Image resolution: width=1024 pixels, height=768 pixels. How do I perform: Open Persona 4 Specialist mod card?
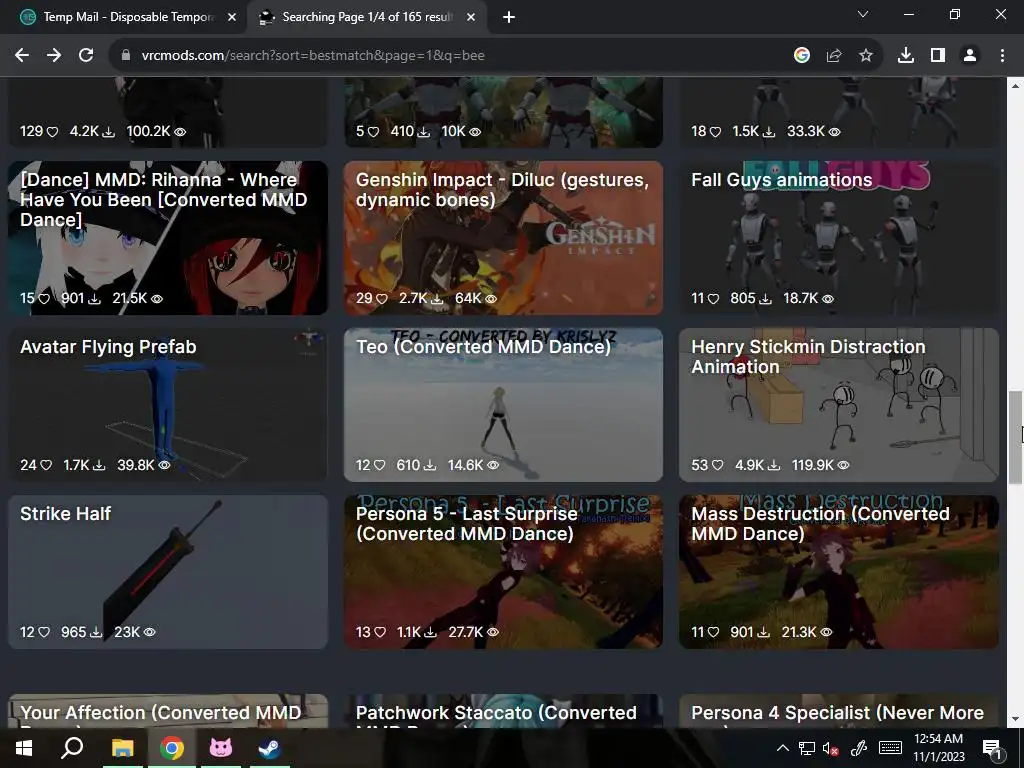pyautogui.click(x=837, y=713)
